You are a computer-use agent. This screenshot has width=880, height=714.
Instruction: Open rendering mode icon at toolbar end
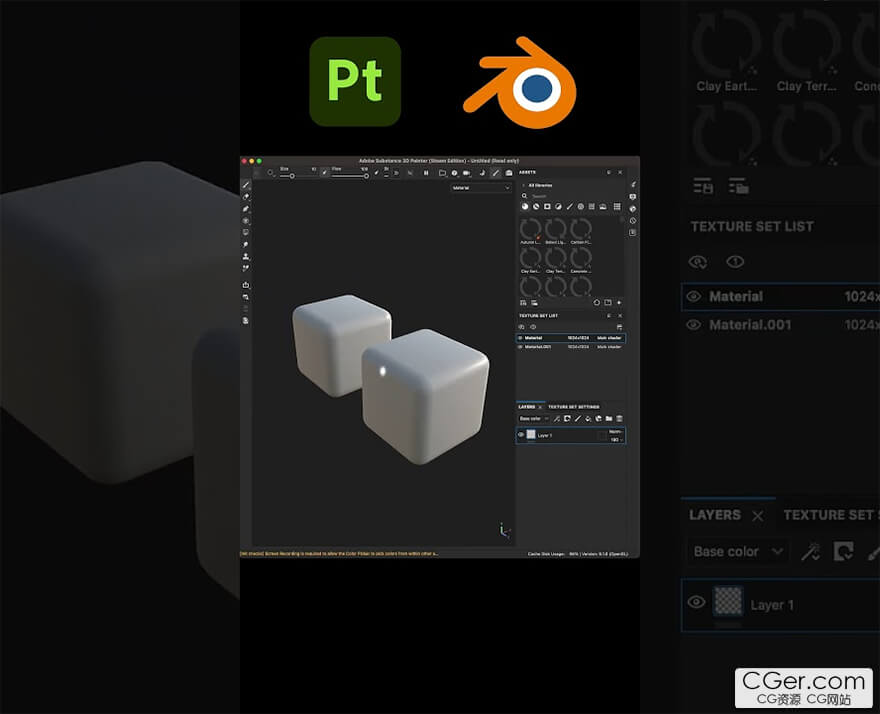tap(508, 173)
